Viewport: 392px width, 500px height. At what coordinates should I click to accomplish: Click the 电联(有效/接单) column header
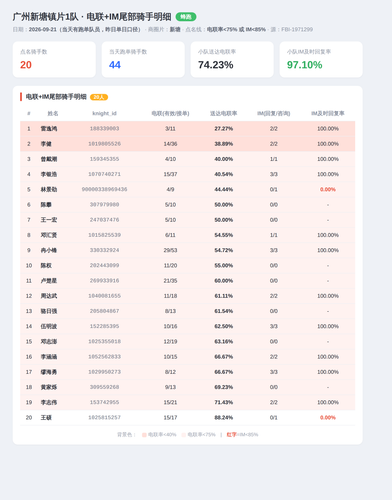pos(170,113)
